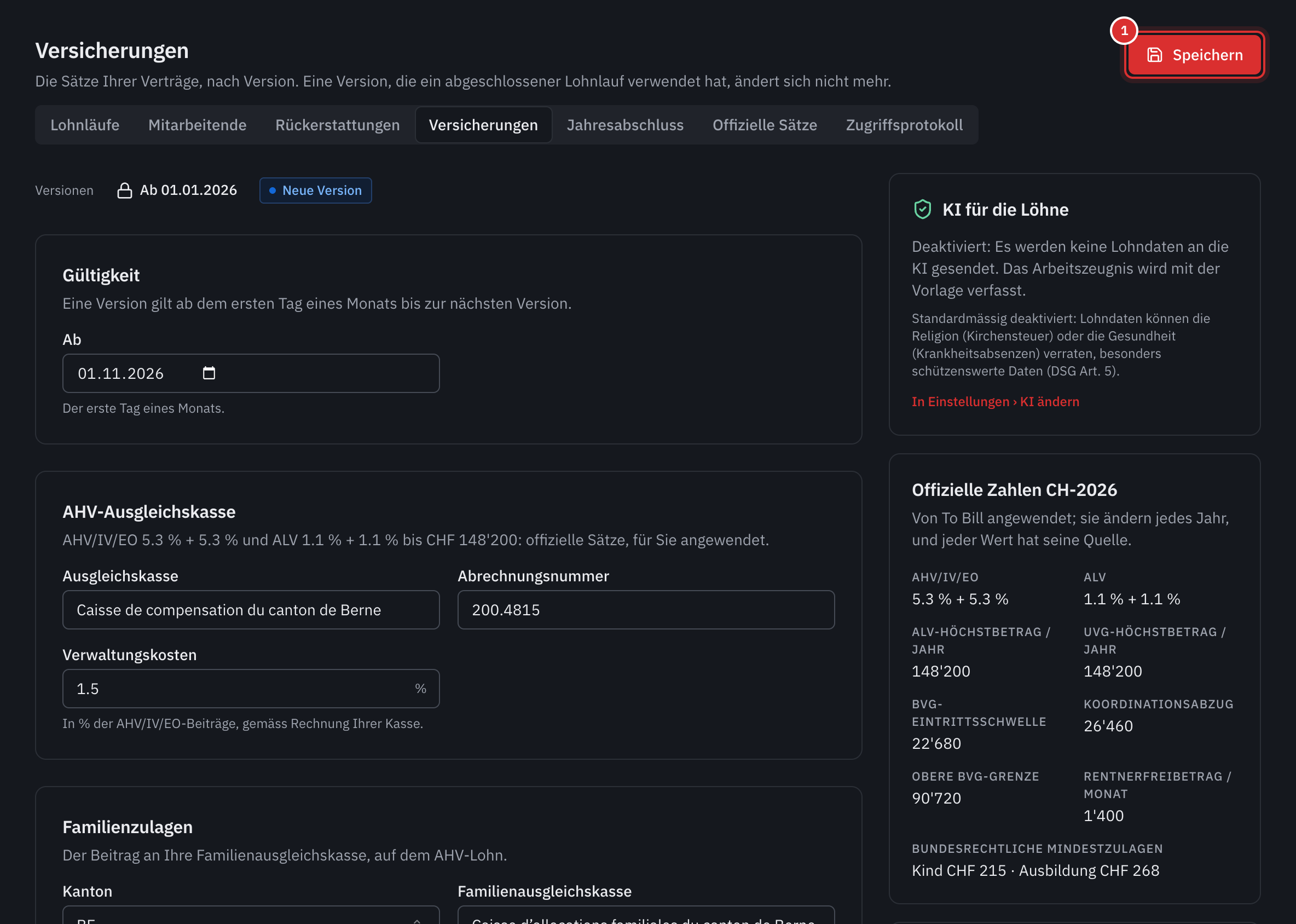Click the Koordinationsabzug value 26'460
The width and height of the screenshot is (1296, 924).
(1108, 725)
